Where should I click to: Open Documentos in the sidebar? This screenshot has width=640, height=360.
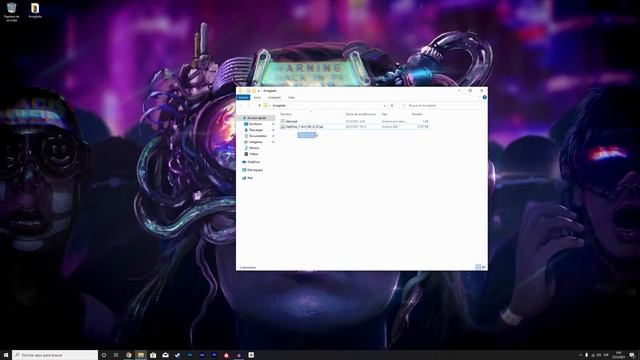pos(258,136)
